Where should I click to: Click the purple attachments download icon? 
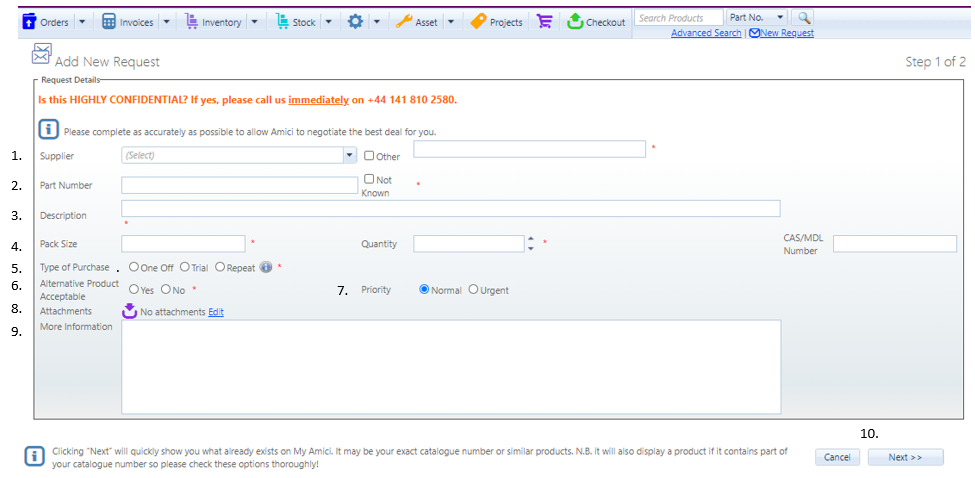click(x=129, y=311)
